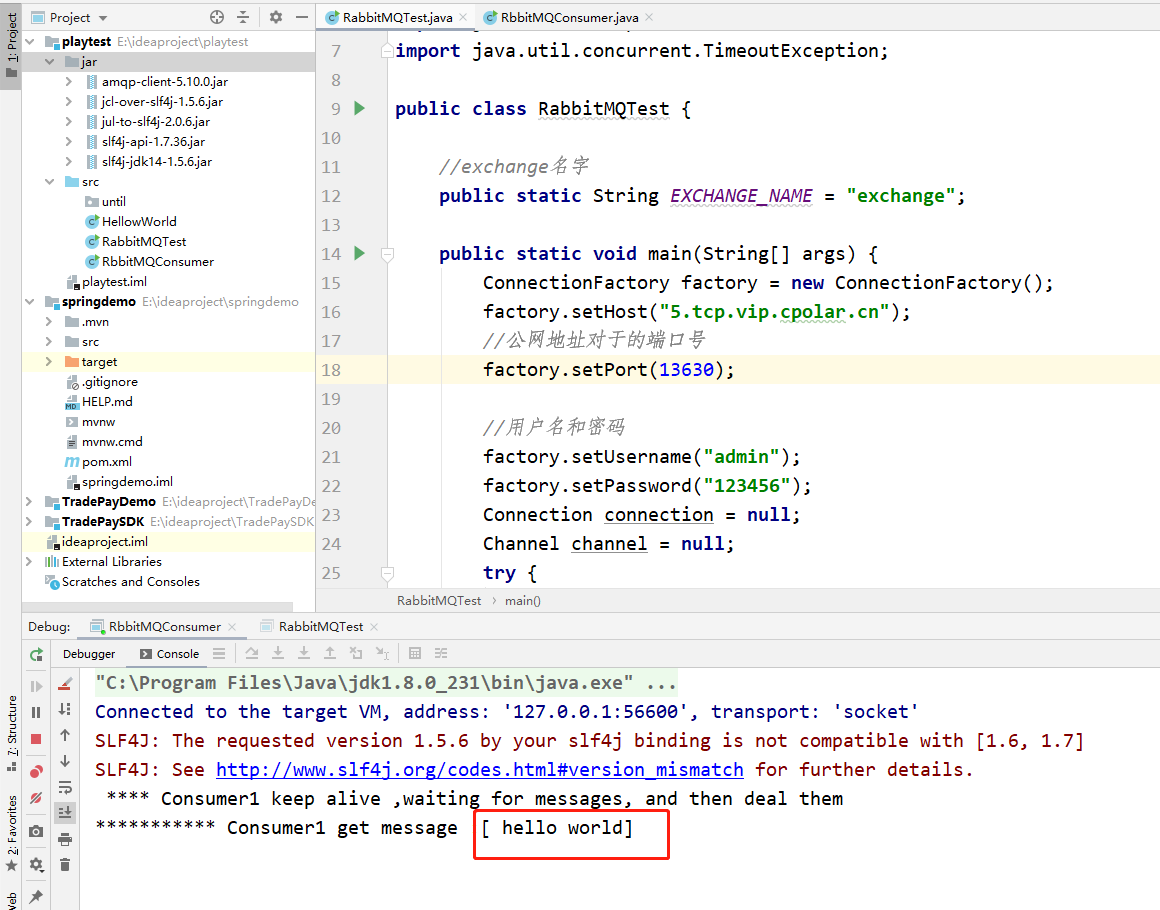Click Force Step Into in debugger toolbar
The image size is (1160, 910).
(x=304, y=653)
